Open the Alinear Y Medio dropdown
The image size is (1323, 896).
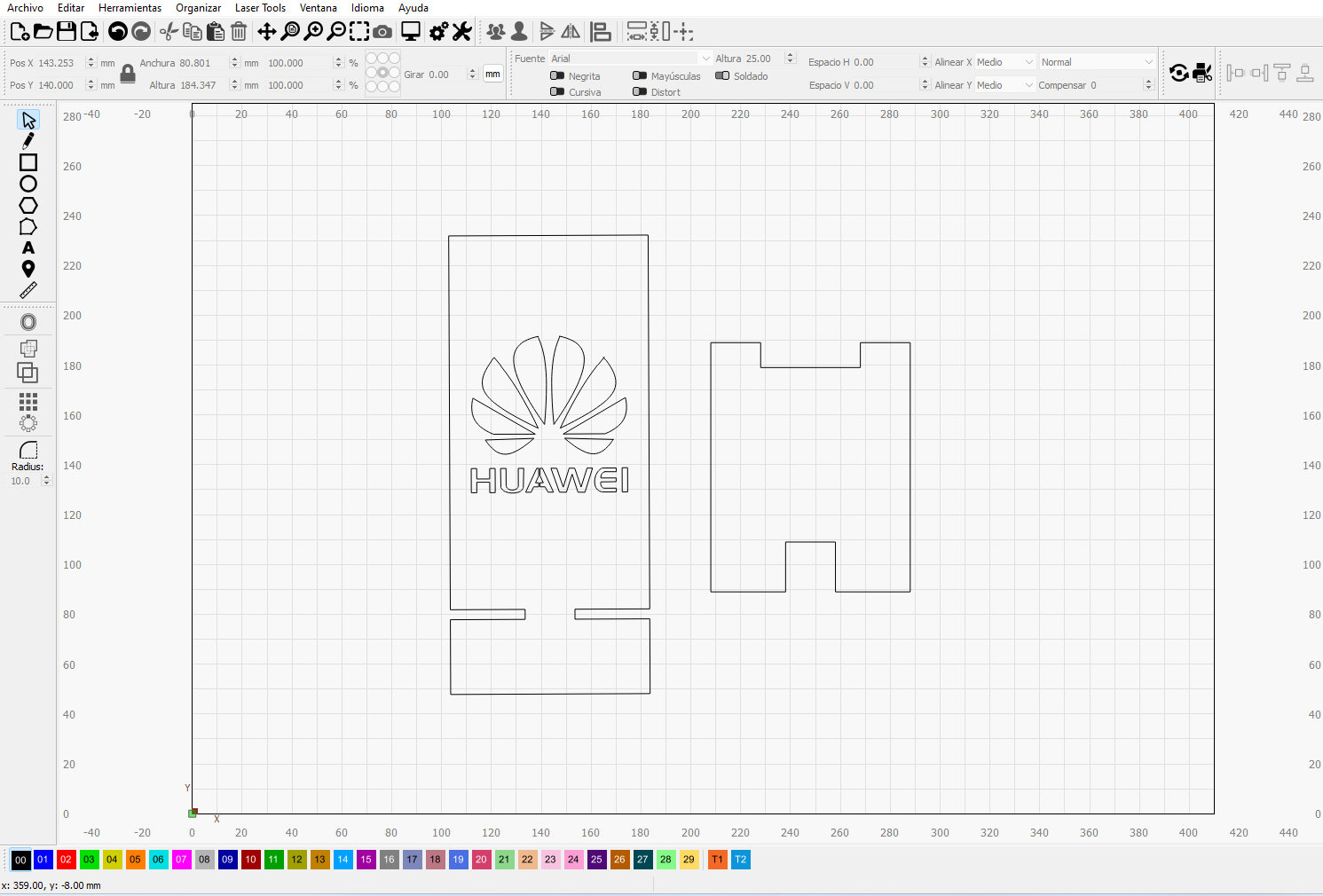(x=1004, y=85)
